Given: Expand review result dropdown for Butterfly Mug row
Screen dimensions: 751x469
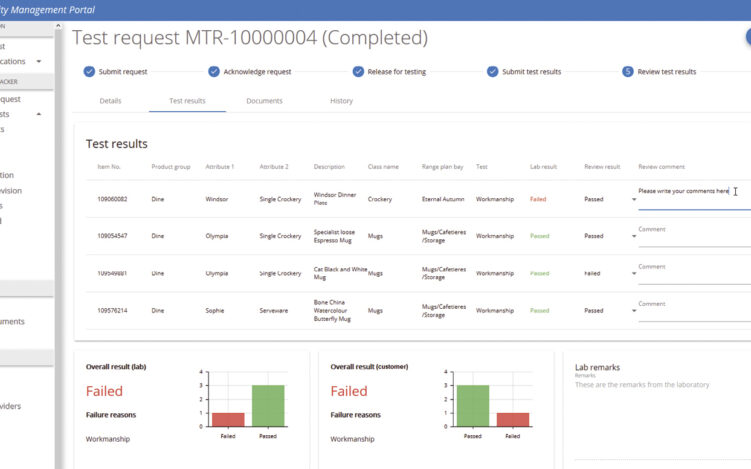Looking at the screenshot, I should point(633,311).
